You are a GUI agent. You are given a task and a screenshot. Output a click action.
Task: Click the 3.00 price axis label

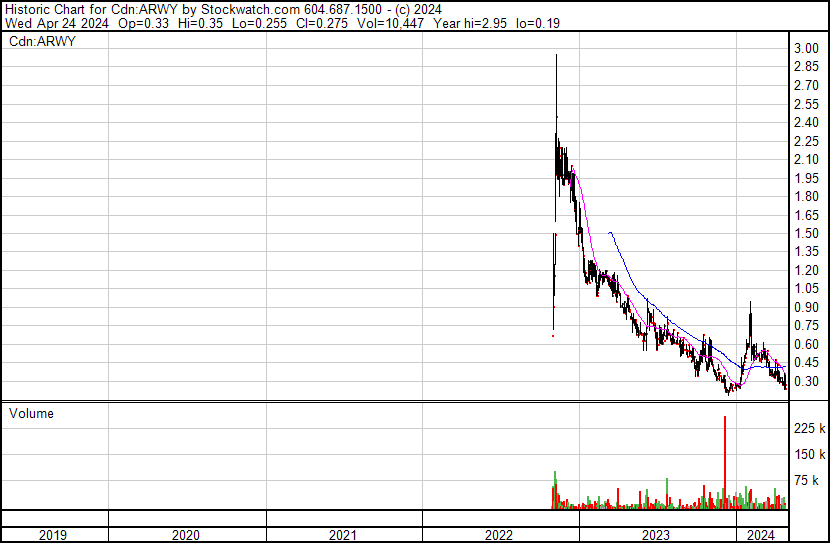(x=806, y=49)
